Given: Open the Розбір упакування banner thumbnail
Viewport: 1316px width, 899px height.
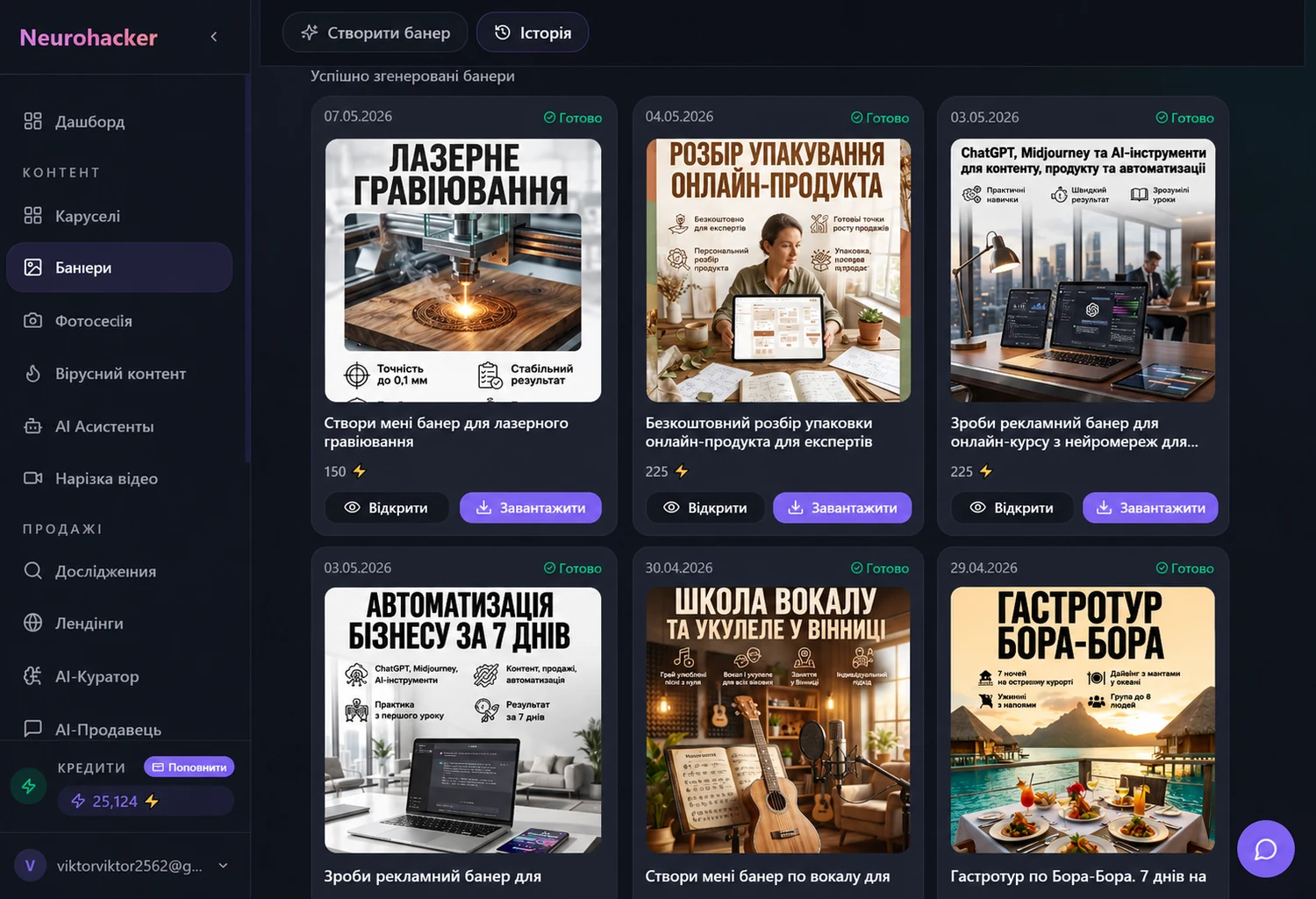Looking at the screenshot, I should click(x=778, y=270).
